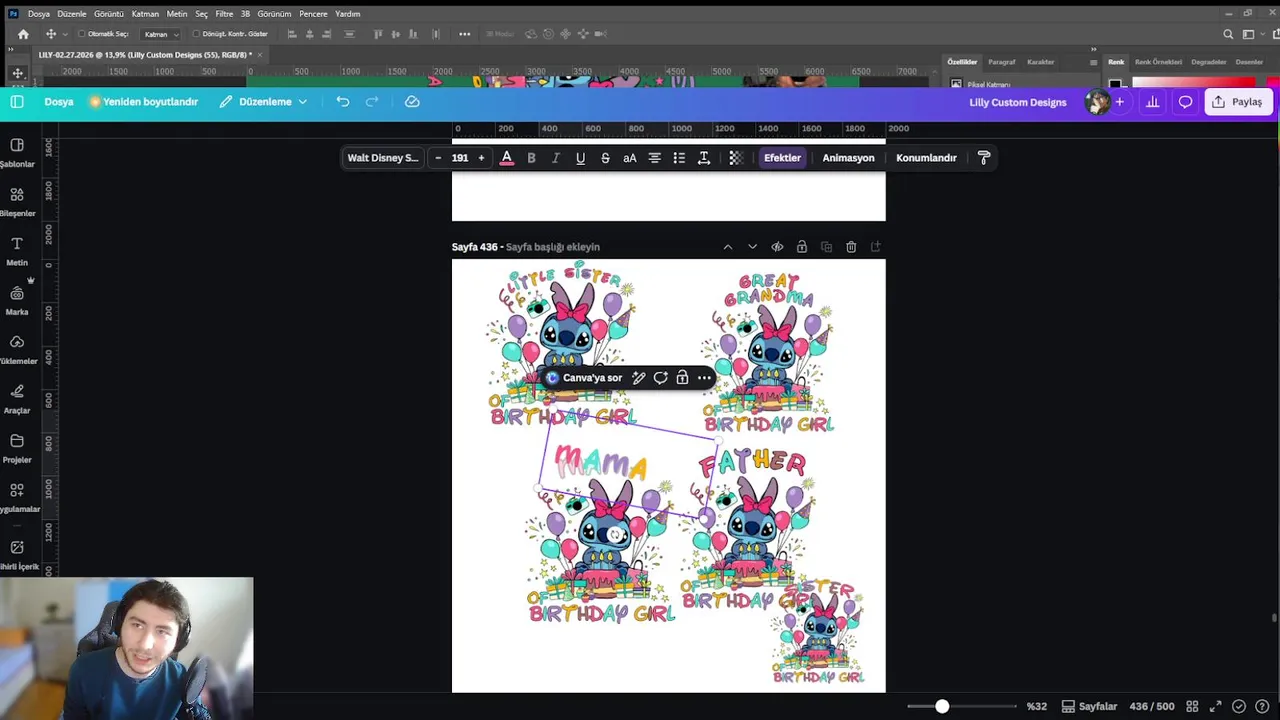The width and height of the screenshot is (1280, 720).
Task: Click Canva'ya sor AI button
Action: (584, 378)
